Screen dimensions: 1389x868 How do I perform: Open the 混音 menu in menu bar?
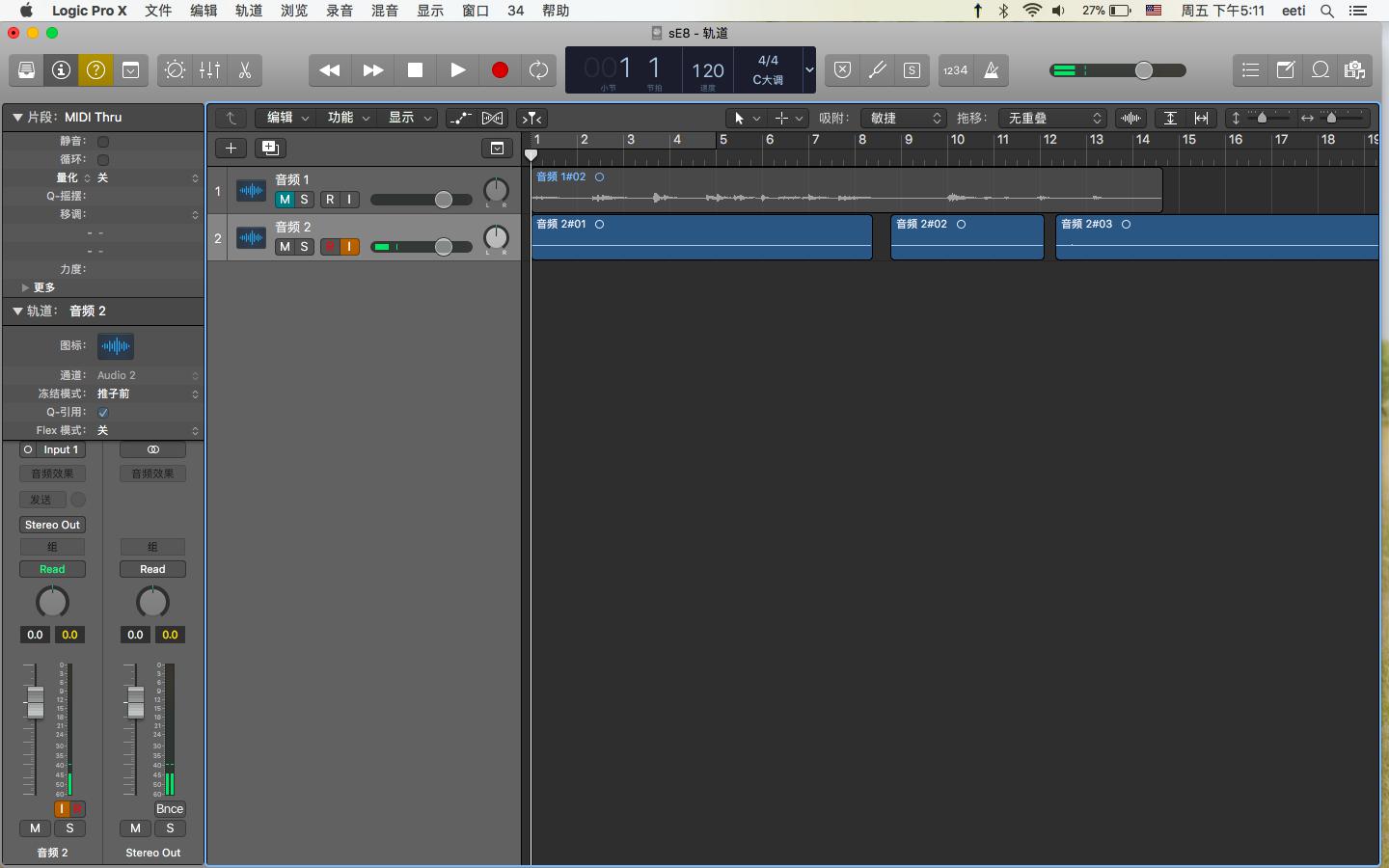(385, 11)
